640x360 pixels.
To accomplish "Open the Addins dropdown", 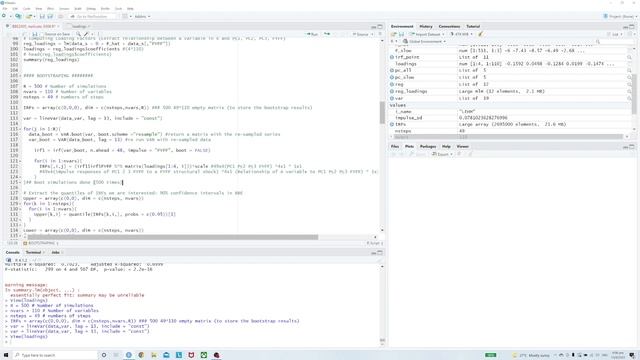I will pyautogui.click(x=142, y=16).
